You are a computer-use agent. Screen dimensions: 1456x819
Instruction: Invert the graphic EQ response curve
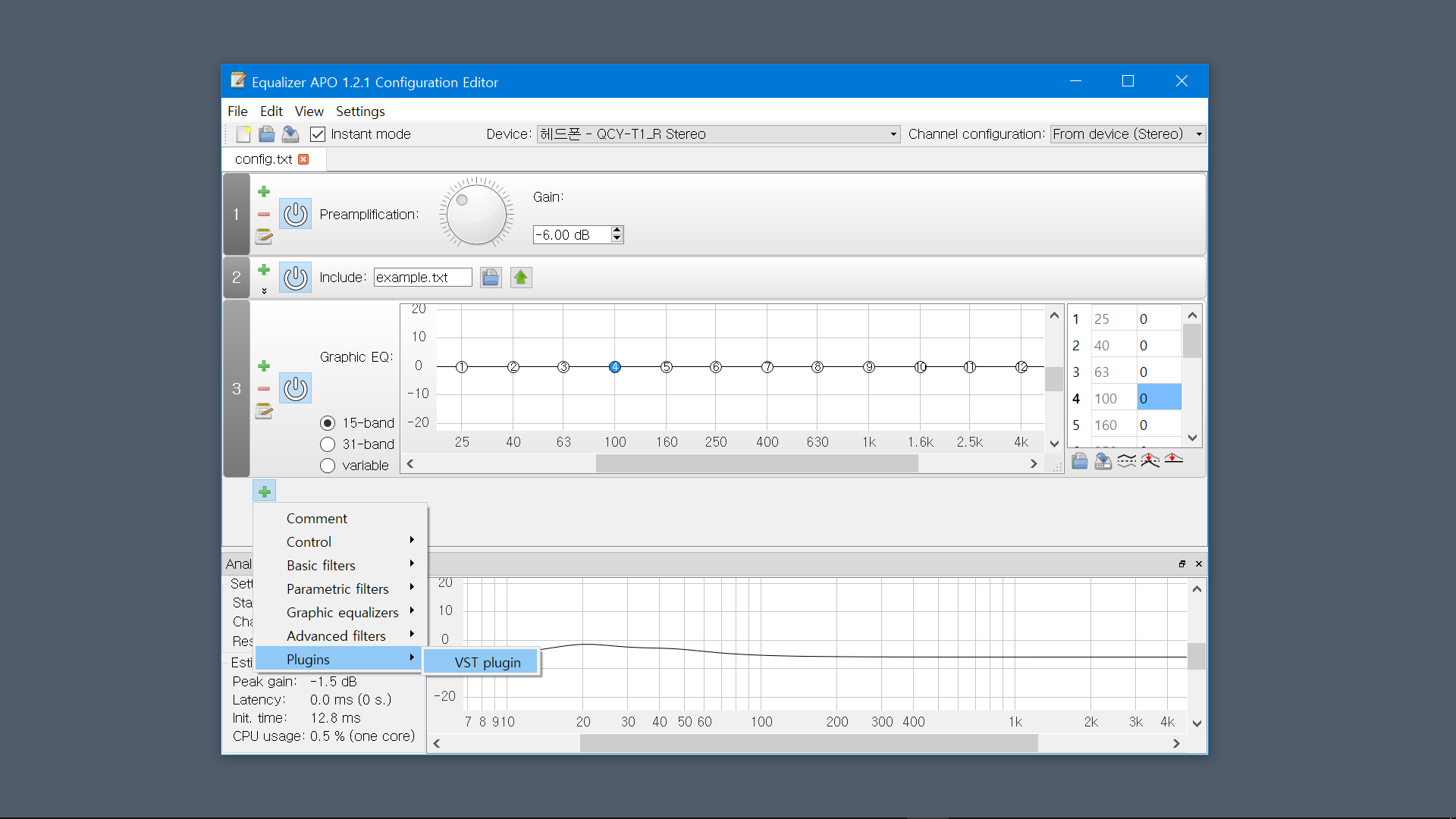coord(1127,460)
